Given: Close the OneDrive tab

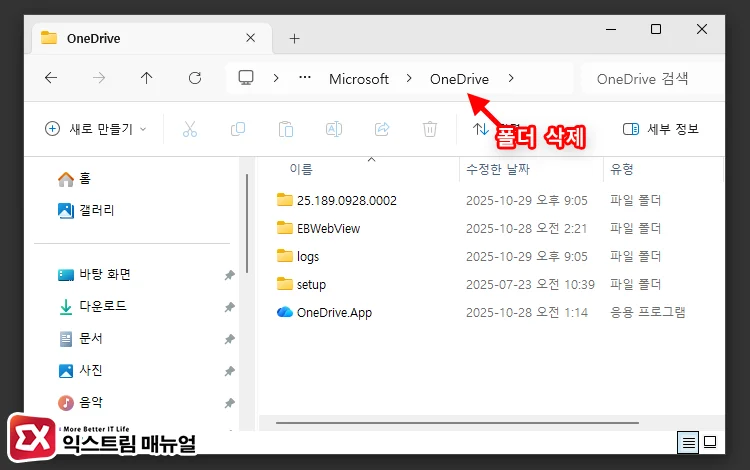Looking at the screenshot, I should coord(251,38).
